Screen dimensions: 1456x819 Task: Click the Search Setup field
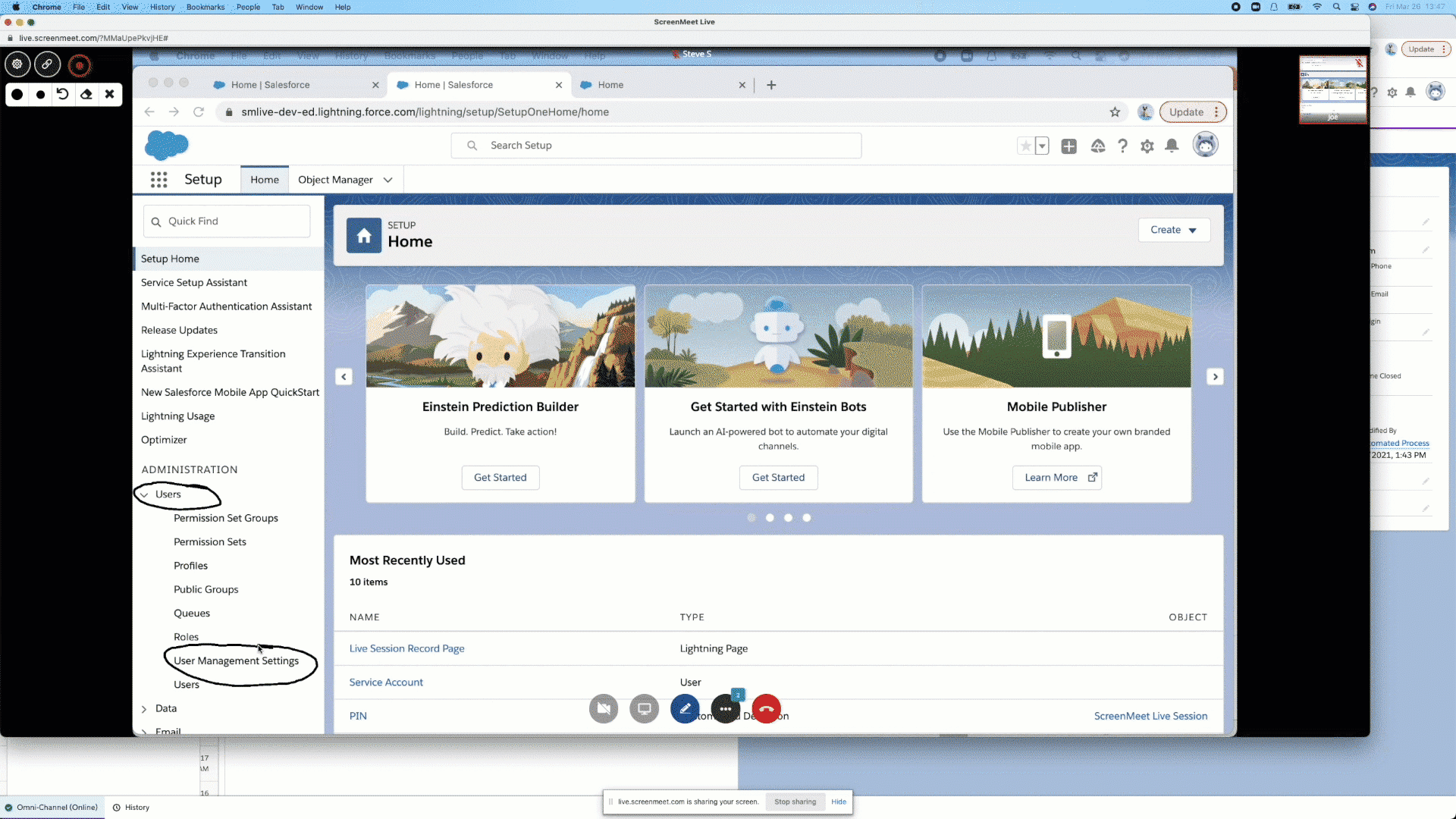(656, 146)
